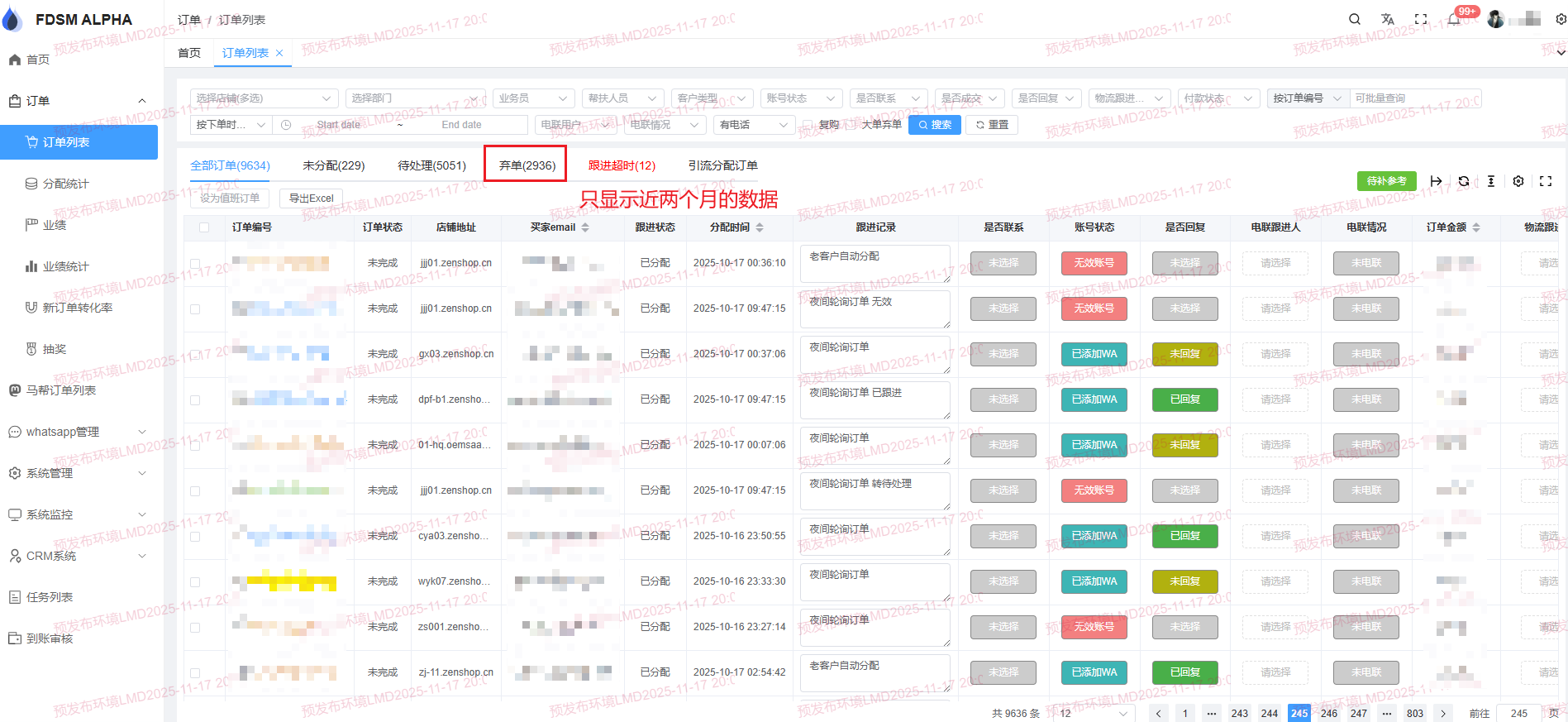
Task: Switch to the 弃单(2936) tab
Action: [527, 165]
